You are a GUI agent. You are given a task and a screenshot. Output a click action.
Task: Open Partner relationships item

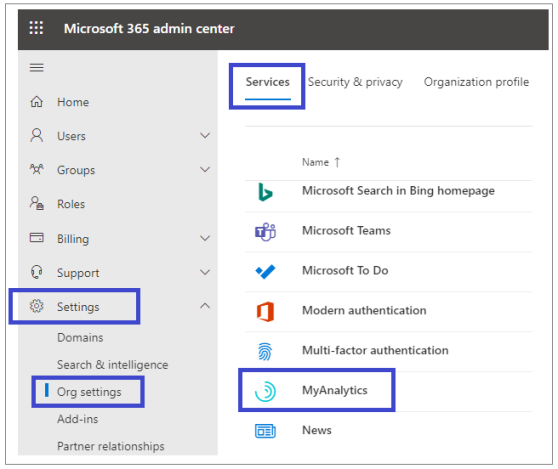(x=111, y=446)
